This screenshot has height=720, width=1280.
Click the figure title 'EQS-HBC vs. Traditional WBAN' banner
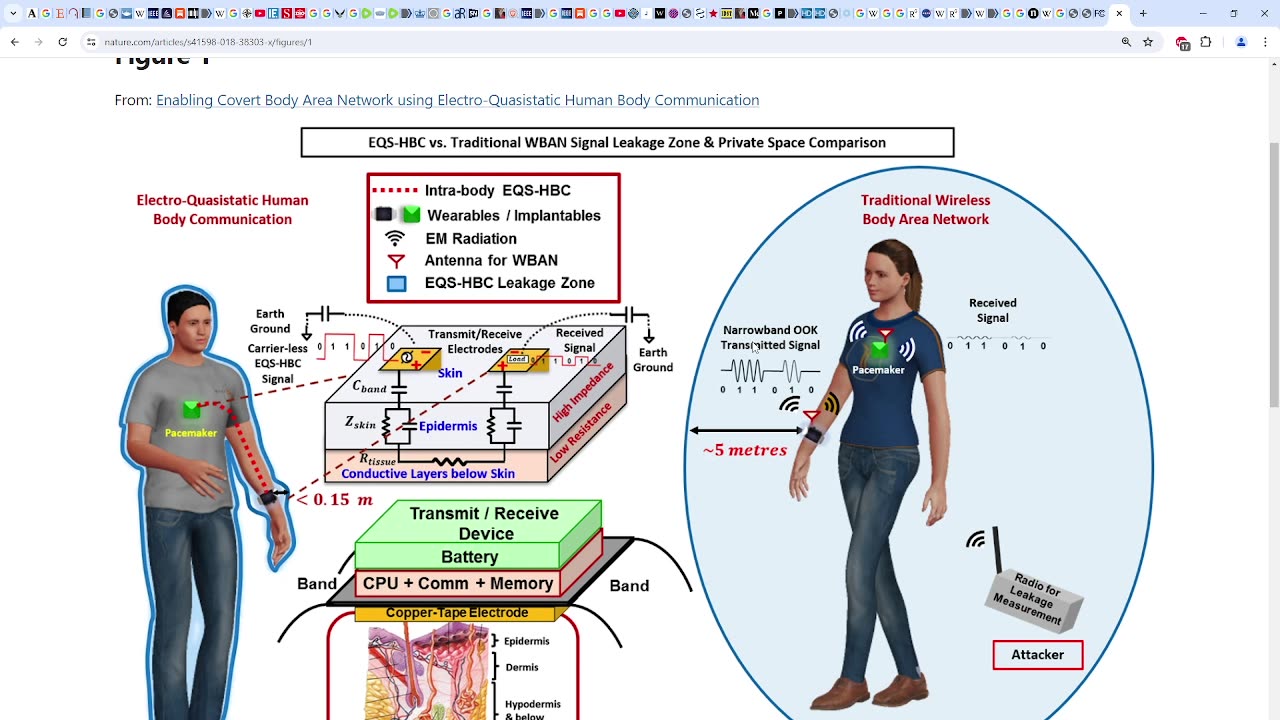pyautogui.click(x=627, y=142)
